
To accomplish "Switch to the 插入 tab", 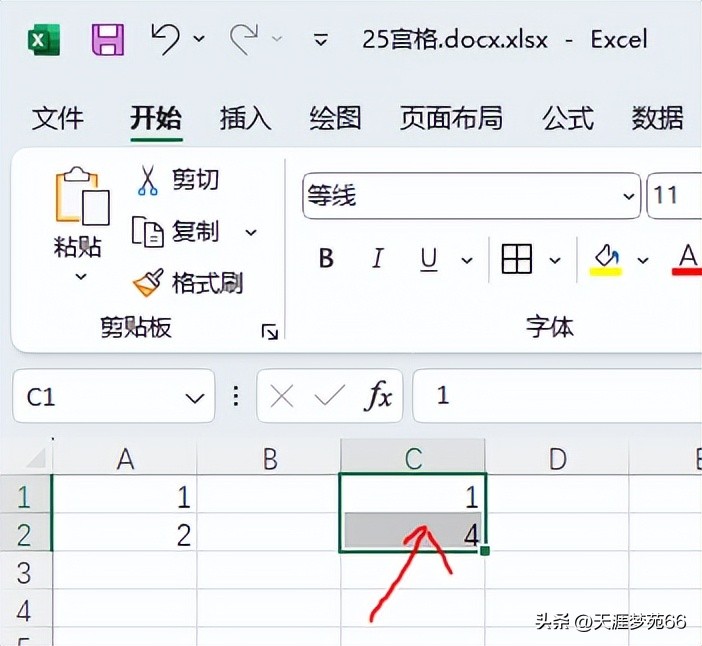I will (245, 118).
